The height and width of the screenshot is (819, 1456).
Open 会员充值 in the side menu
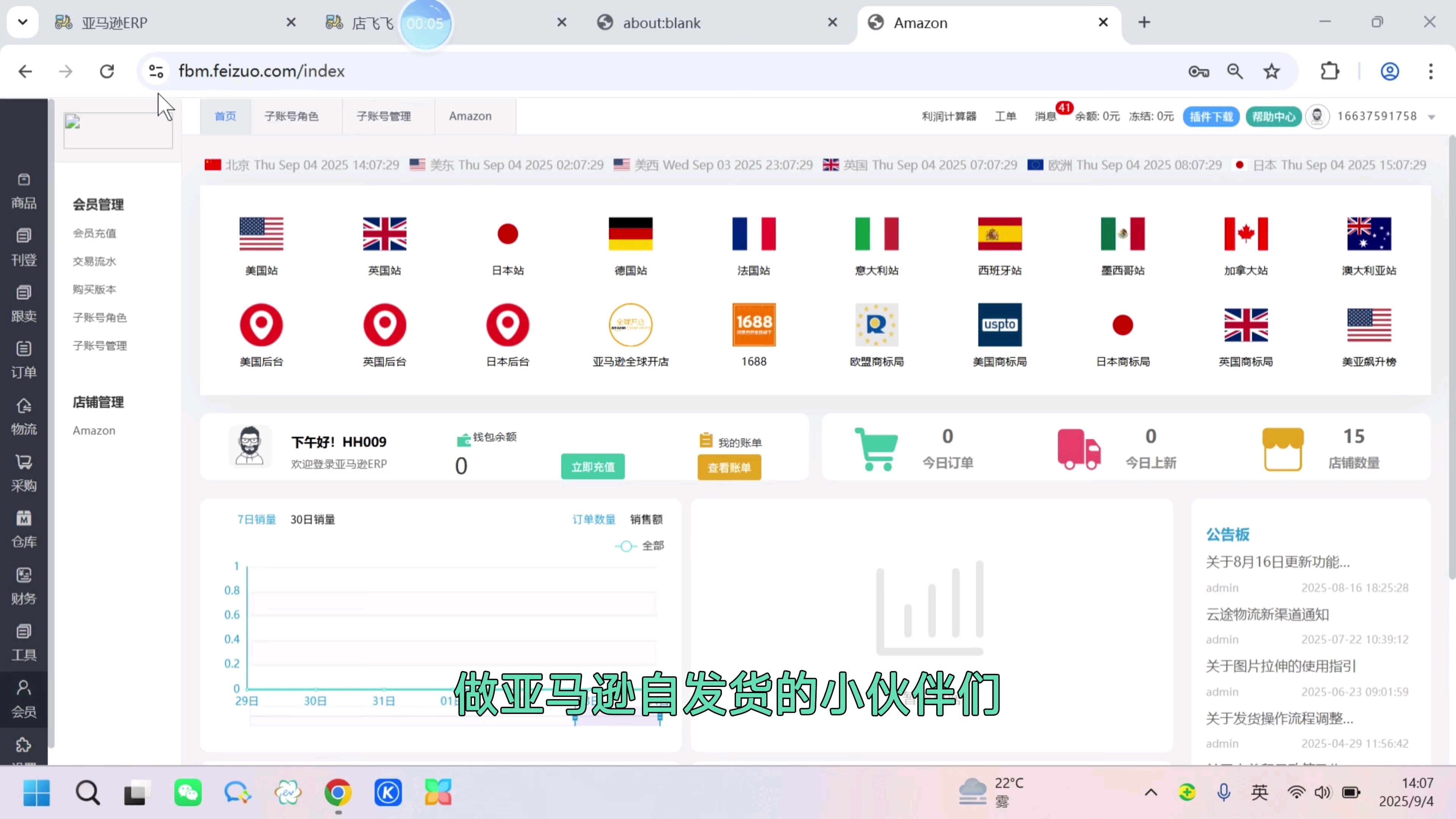click(x=94, y=233)
